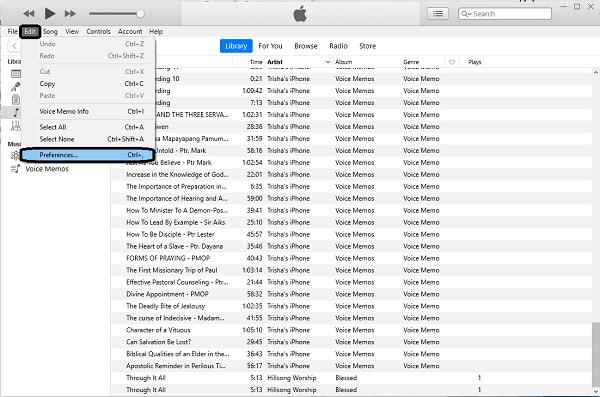600x397 pixels.
Task: Select The Deadly Bite of Jealousy track
Action: (x=166, y=306)
